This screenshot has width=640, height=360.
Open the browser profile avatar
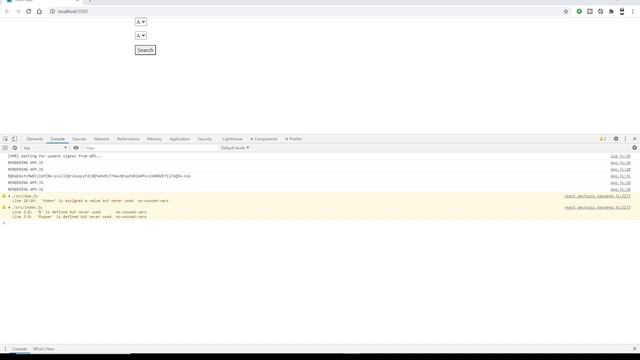(x=622, y=11)
